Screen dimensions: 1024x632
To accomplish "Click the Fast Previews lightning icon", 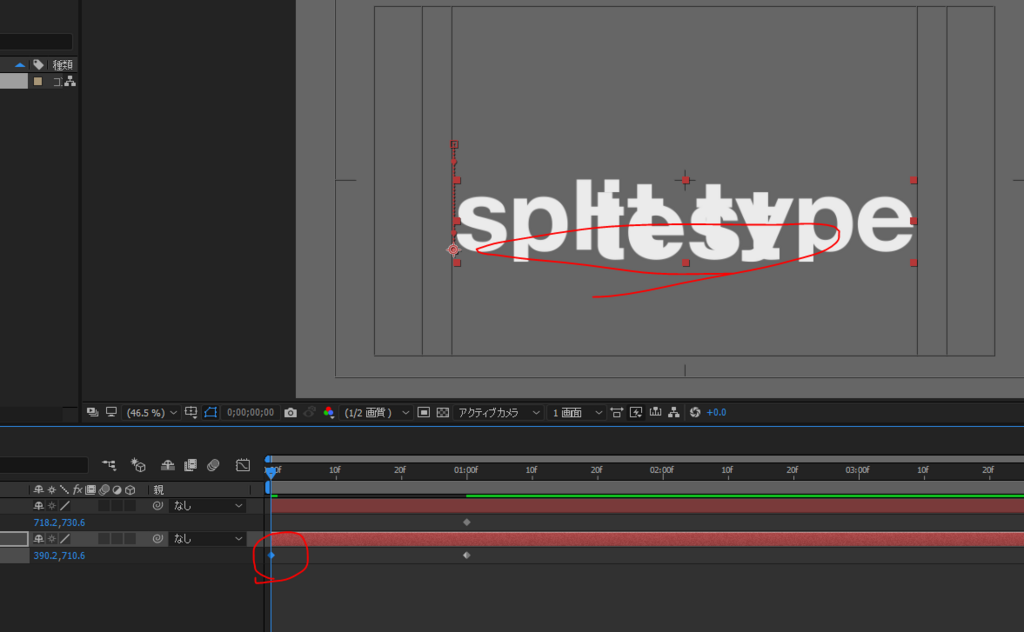I will pos(635,412).
